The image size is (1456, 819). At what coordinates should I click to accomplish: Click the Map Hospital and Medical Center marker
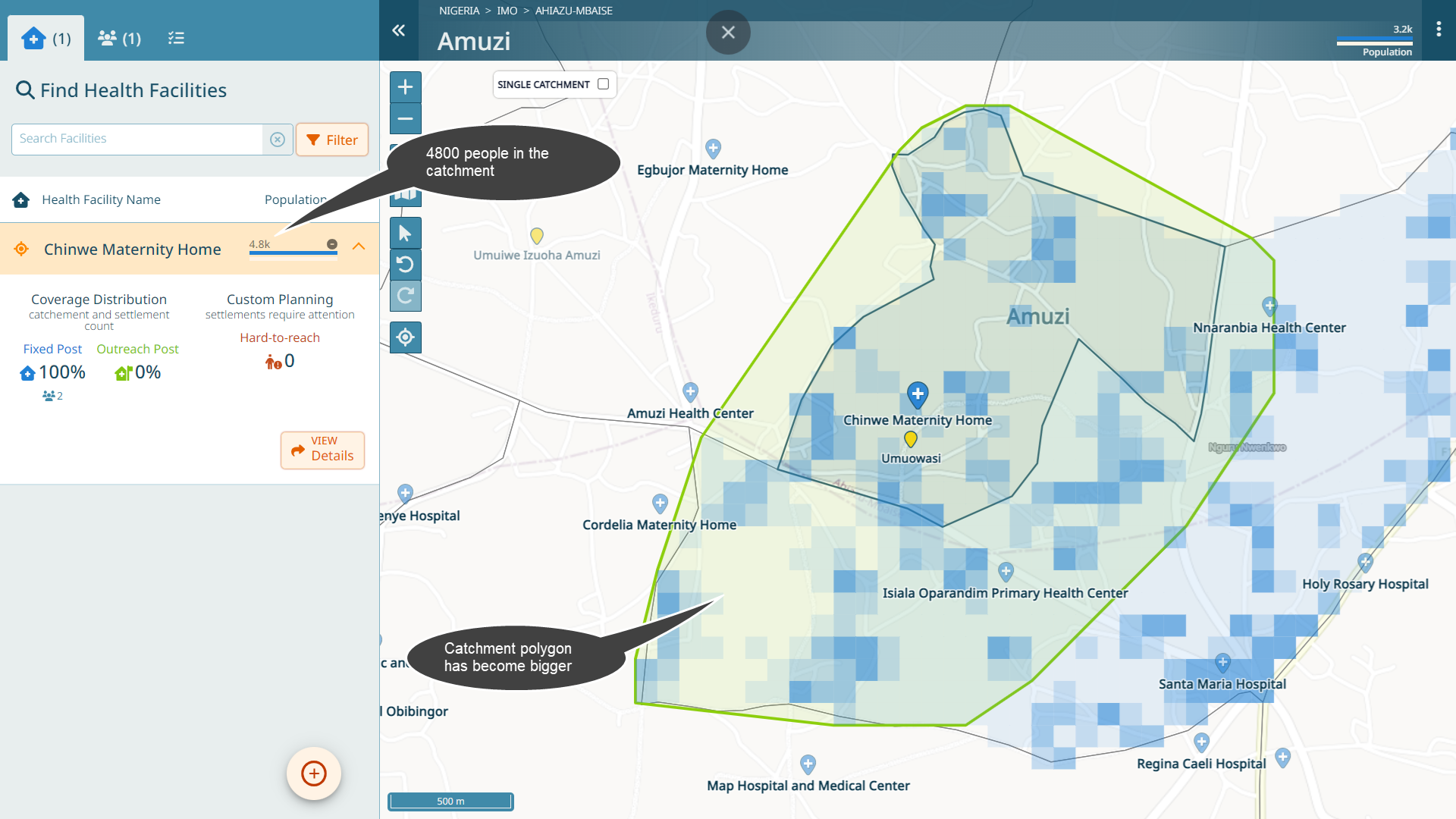pos(808,764)
